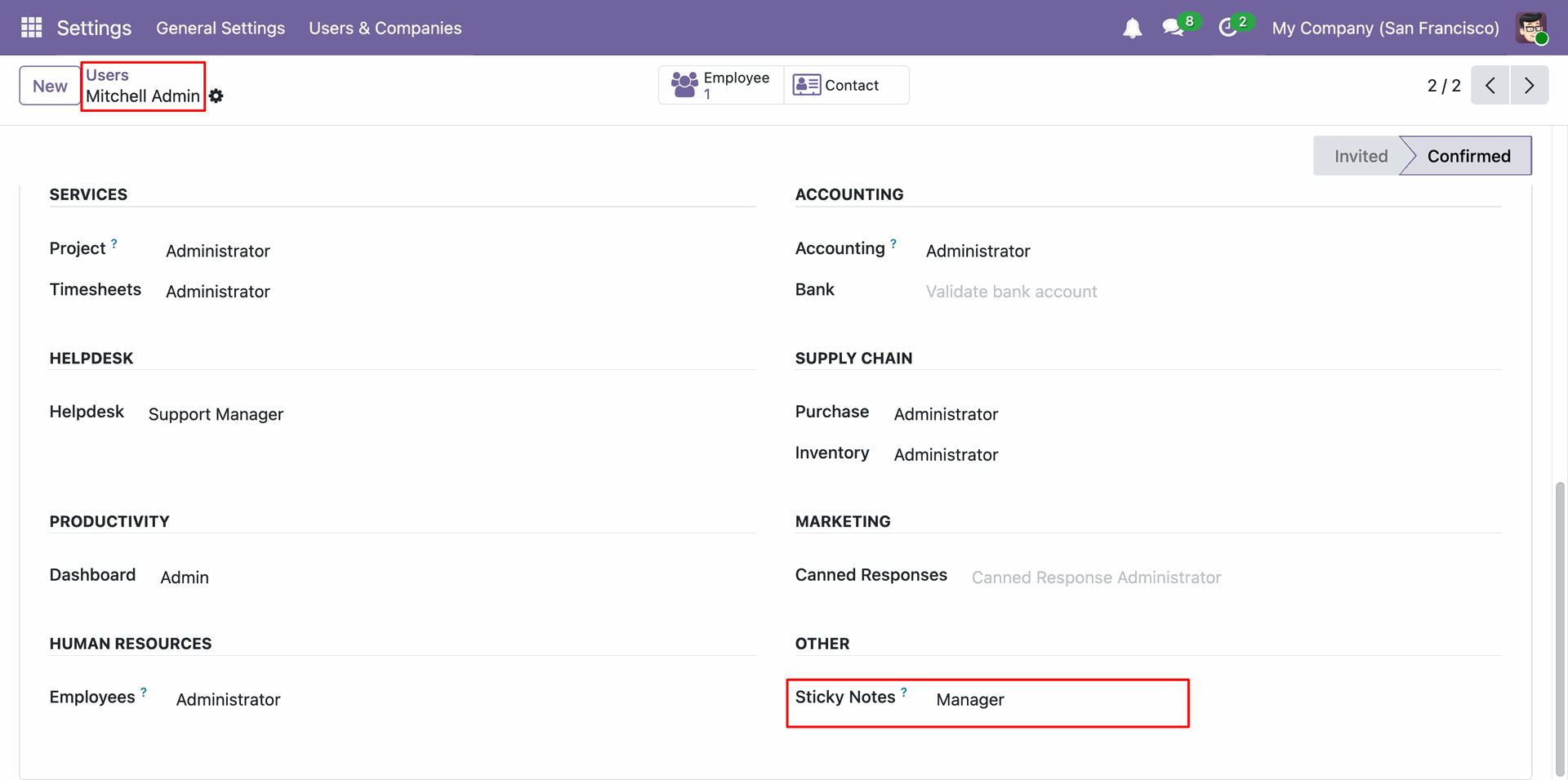Open the General Settings menu
The image size is (1568, 780).
(x=220, y=28)
